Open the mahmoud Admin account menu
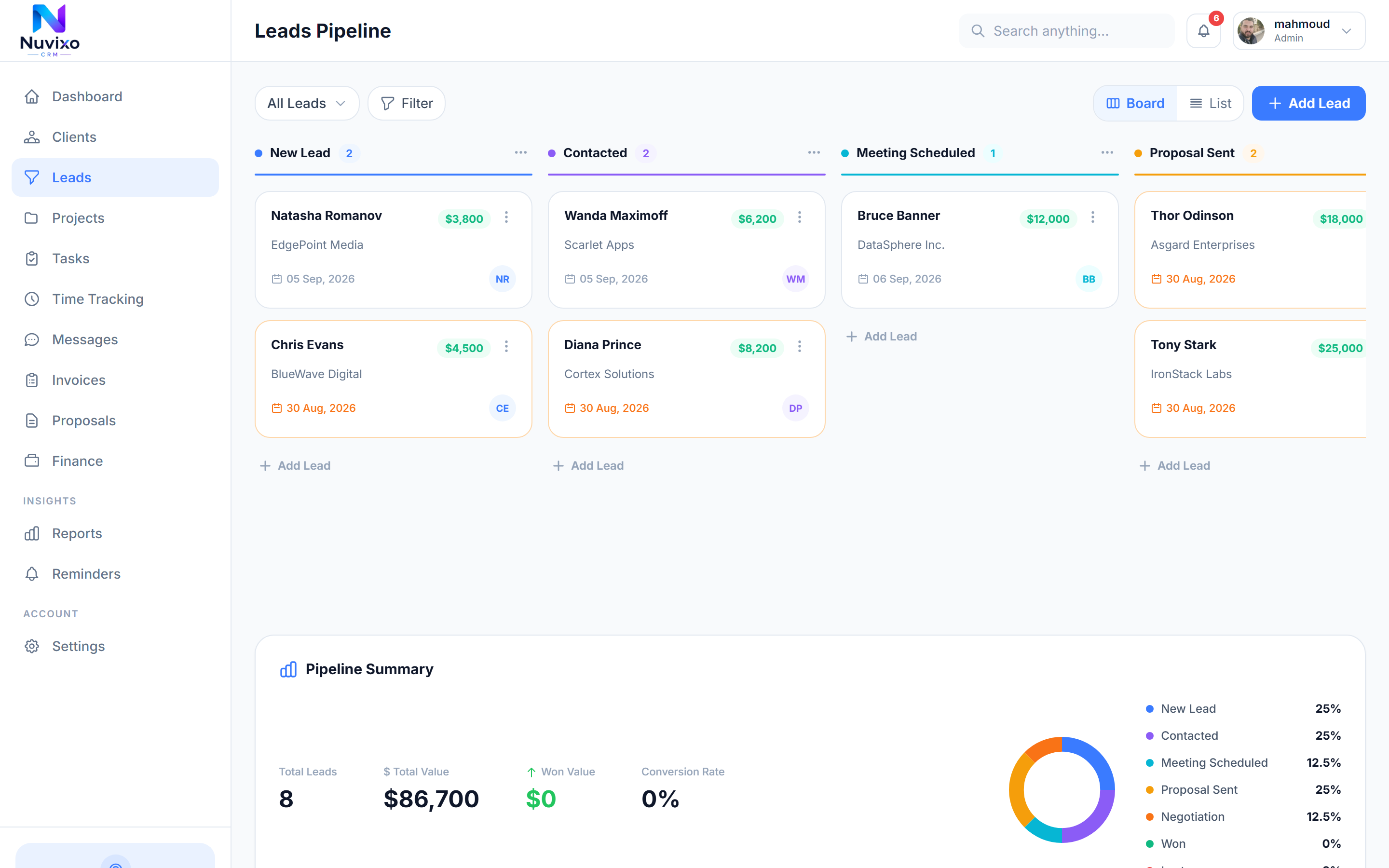 1299,31
